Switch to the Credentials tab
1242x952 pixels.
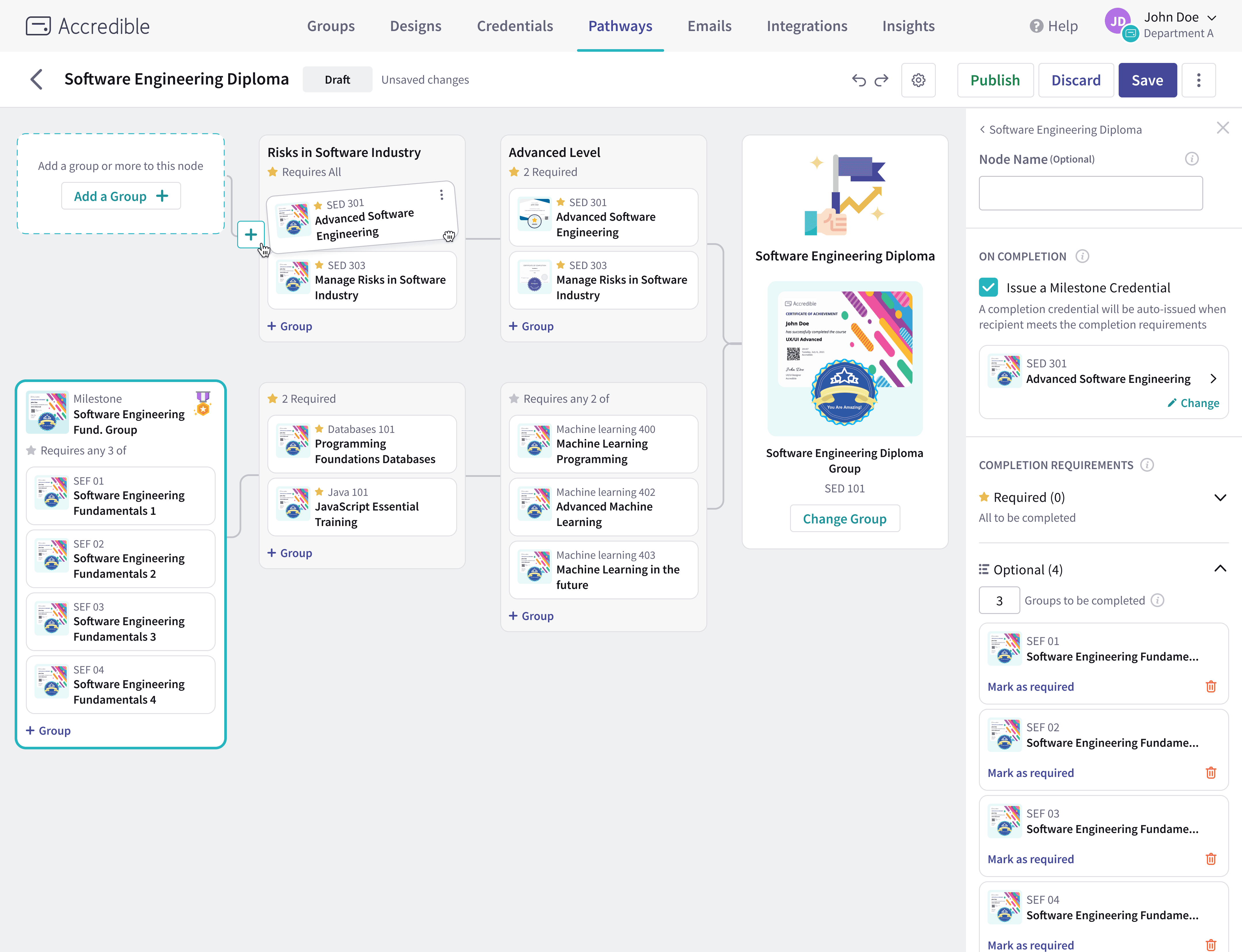(515, 26)
